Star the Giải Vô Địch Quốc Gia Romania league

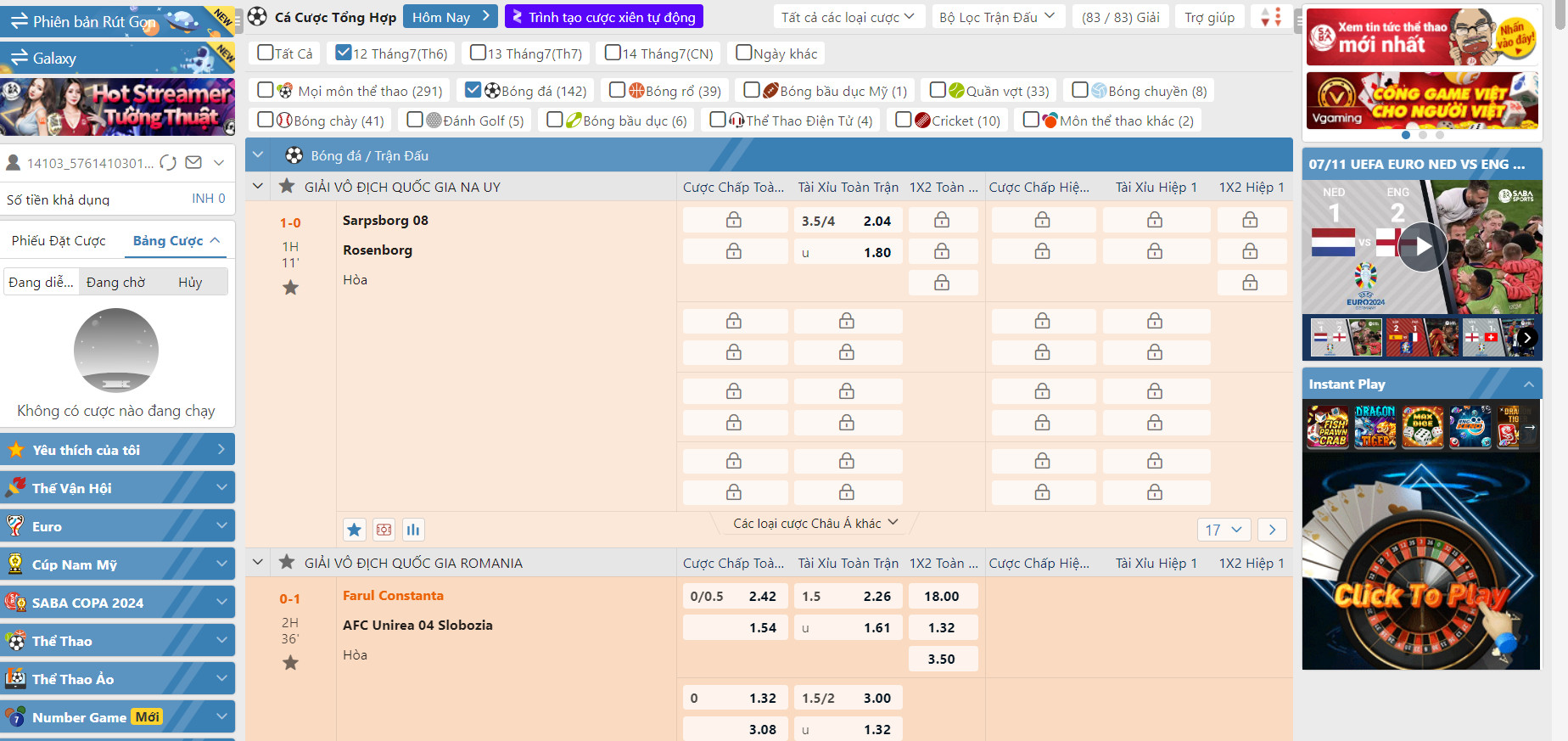point(287,562)
